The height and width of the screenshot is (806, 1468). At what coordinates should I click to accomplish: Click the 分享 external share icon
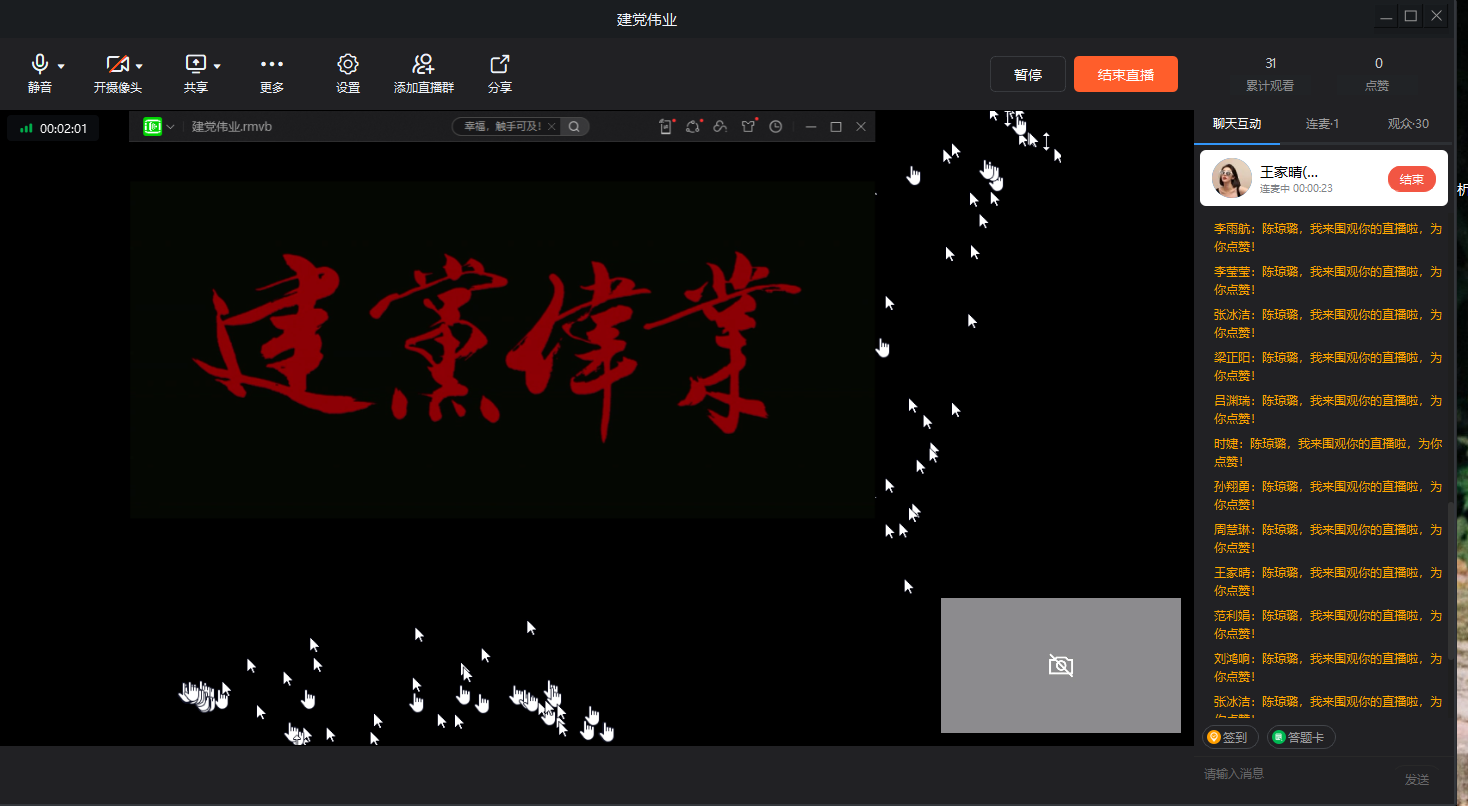[x=500, y=65]
